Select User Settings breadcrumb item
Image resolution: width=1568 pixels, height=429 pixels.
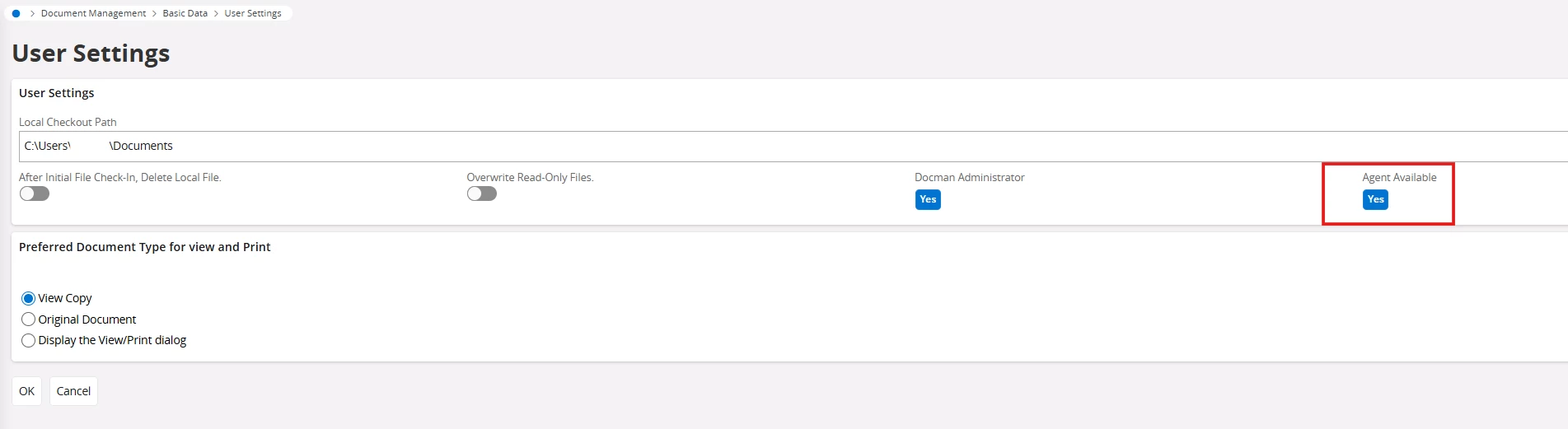pos(253,13)
